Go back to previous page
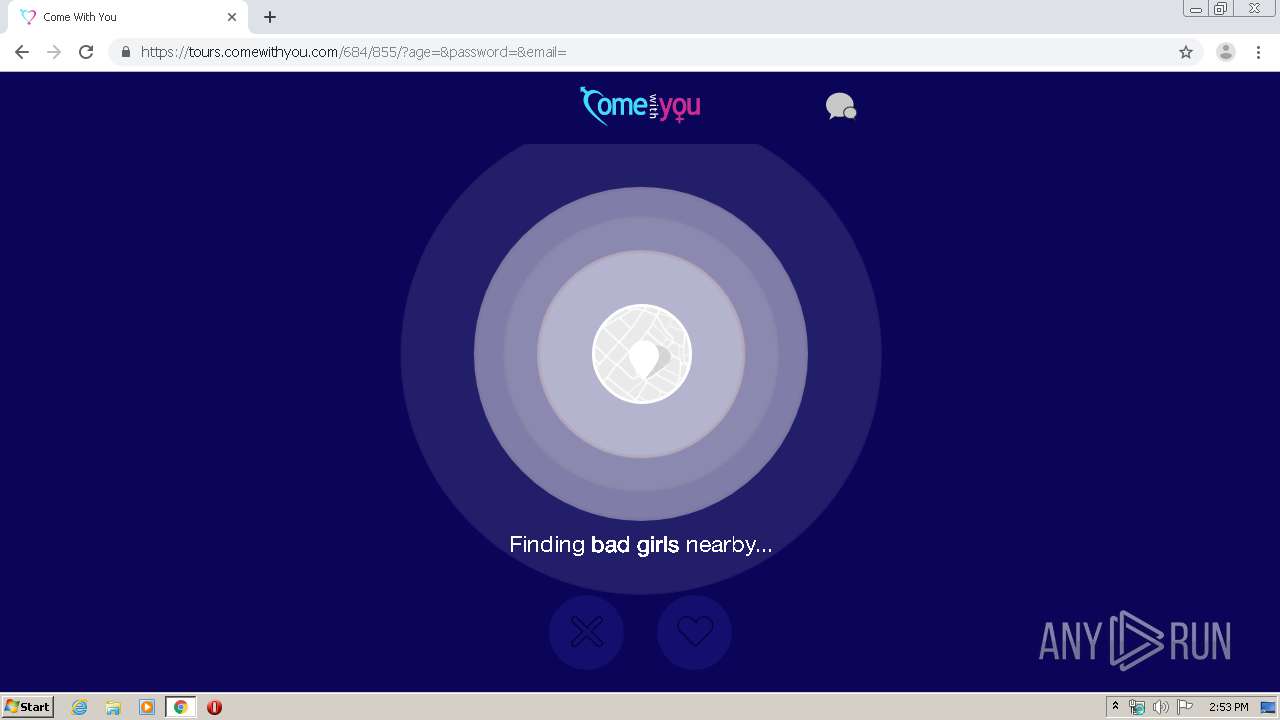This screenshot has height=720, width=1280. coord(22,52)
